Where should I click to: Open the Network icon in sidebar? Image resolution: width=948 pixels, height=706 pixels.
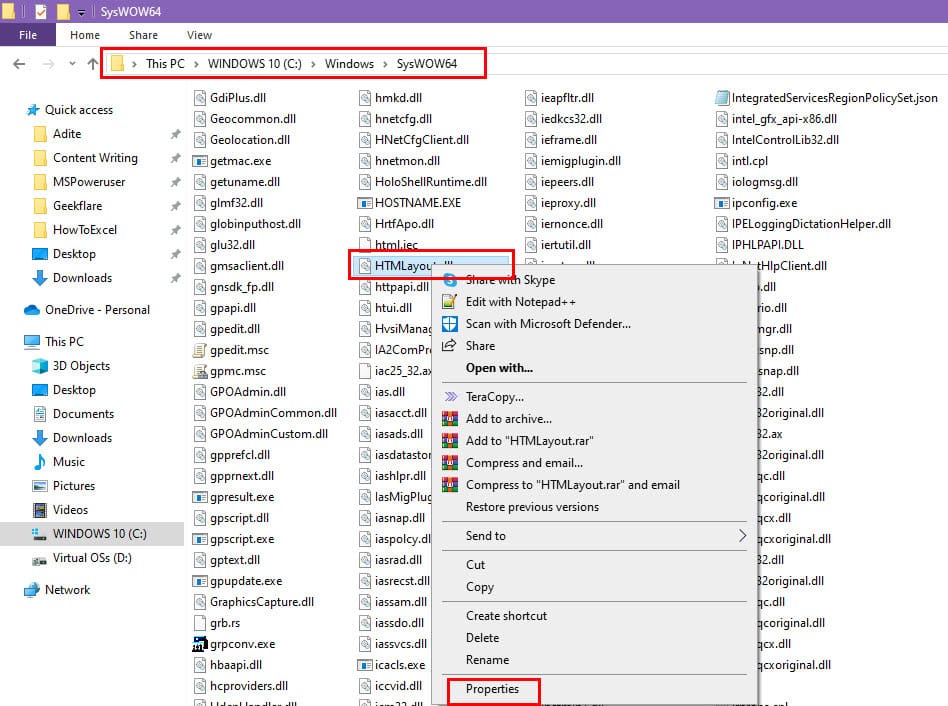[x=31, y=590]
